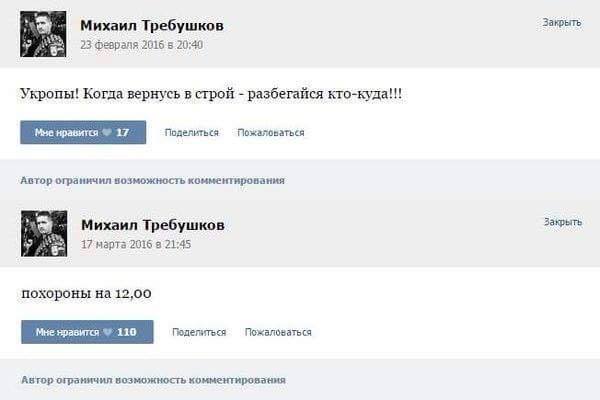Click the heart icon on the 17-likes post
The width and height of the screenshot is (600, 400).
click(107, 132)
